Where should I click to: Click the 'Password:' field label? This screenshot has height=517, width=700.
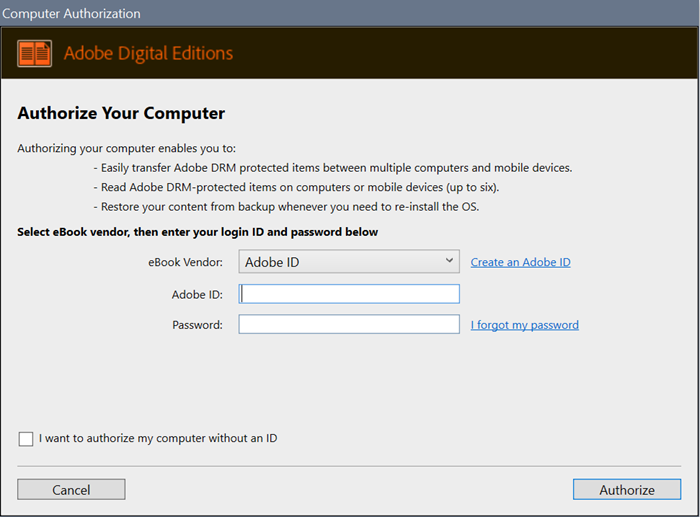tap(197, 325)
